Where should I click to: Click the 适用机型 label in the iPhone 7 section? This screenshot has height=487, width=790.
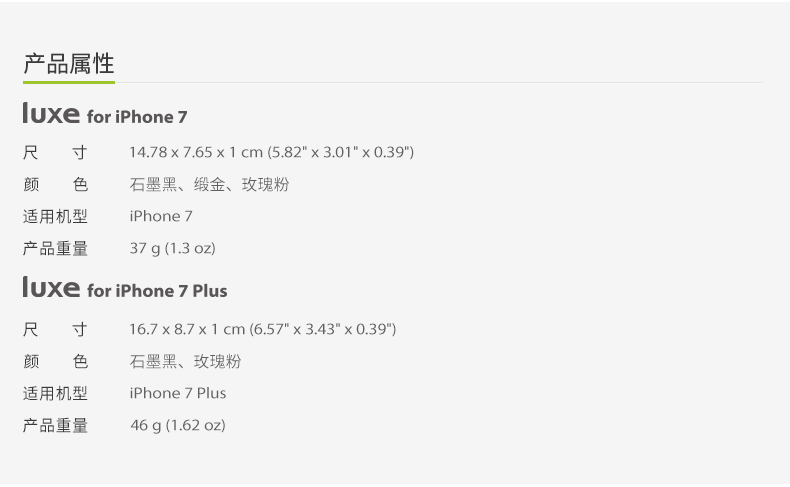point(55,216)
